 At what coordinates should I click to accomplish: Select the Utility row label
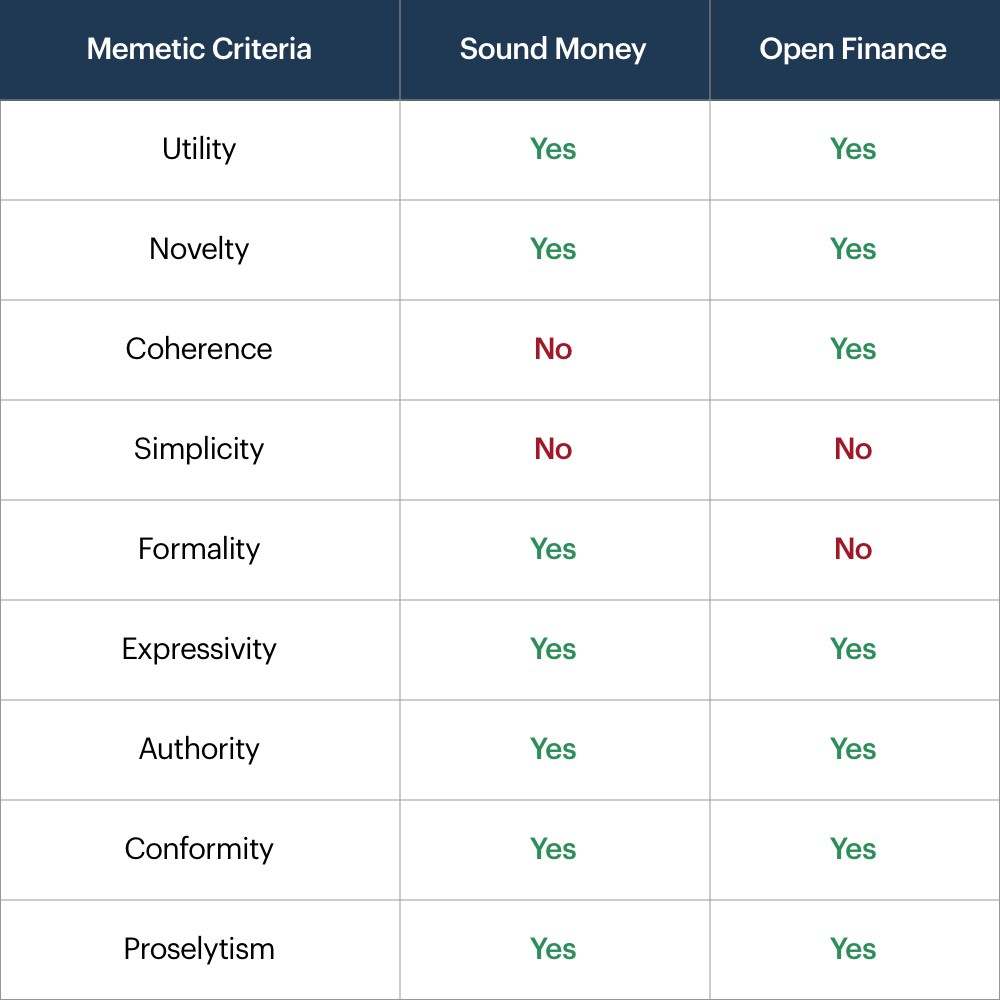pyautogui.click(x=199, y=149)
